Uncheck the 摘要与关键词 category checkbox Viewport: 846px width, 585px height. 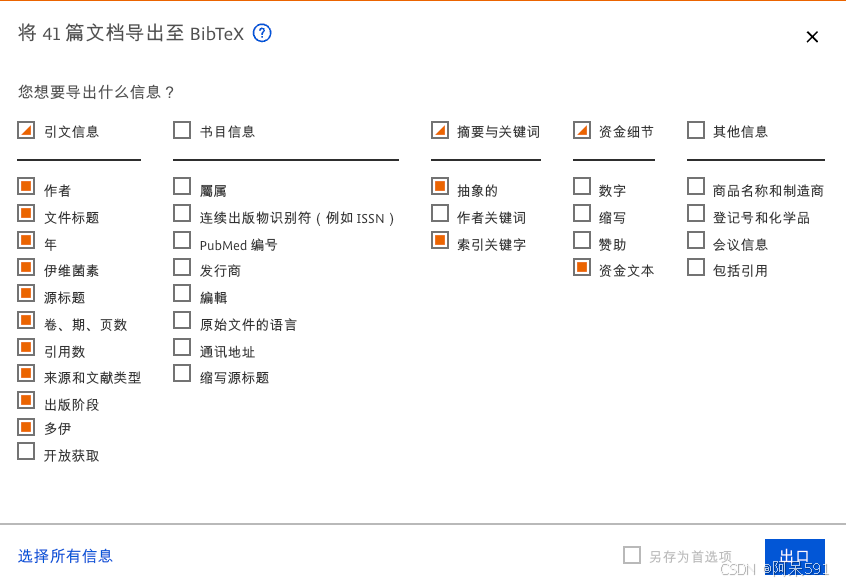coord(439,129)
